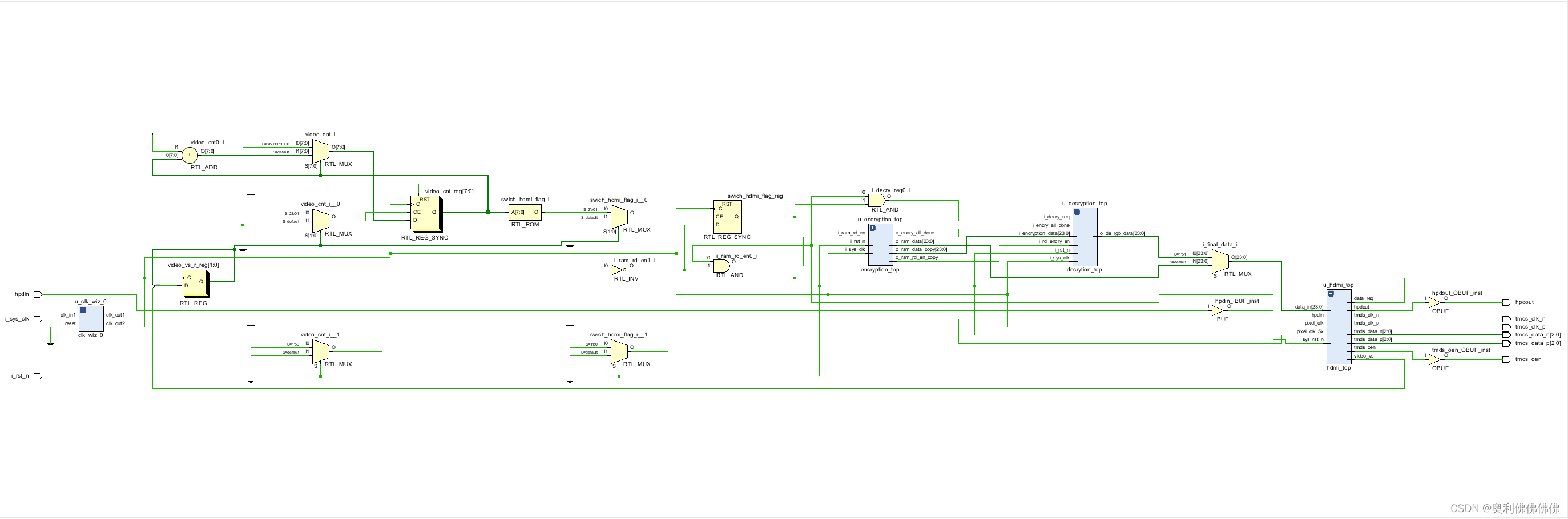The image size is (1568, 519).
Task: Click the i_ram_rd_en pin on u_encryption_top
Action: (852, 233)
